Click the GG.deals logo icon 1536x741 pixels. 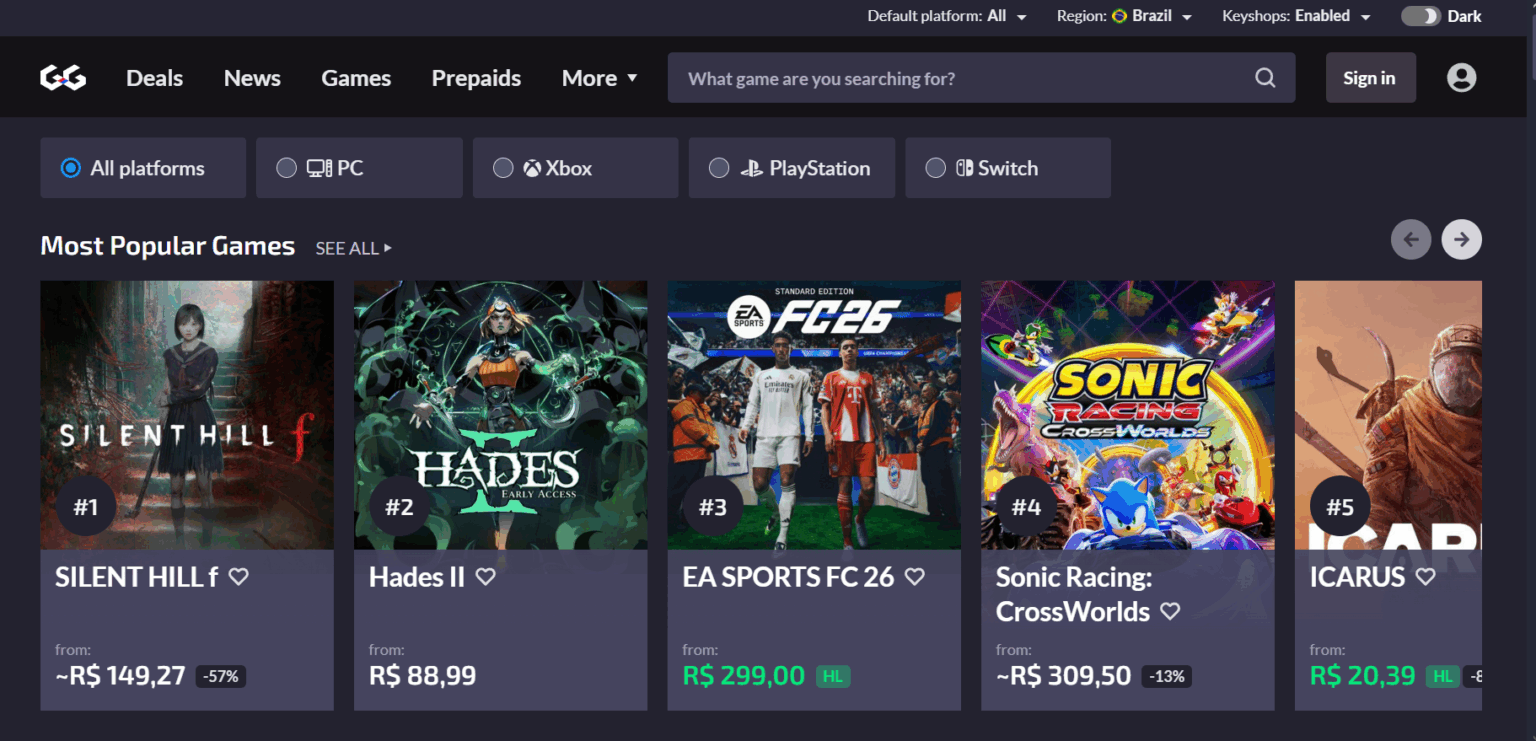point(63,78)
